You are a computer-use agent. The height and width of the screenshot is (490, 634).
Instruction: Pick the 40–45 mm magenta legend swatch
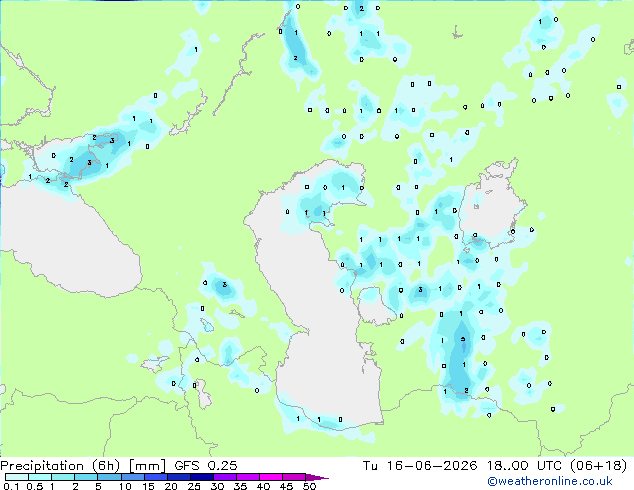pyautogui.click(x=271, y=477)
